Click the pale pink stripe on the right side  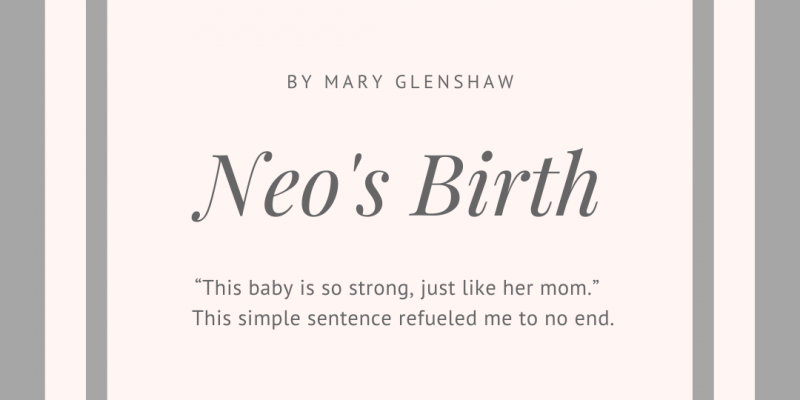tap(734, 200)
